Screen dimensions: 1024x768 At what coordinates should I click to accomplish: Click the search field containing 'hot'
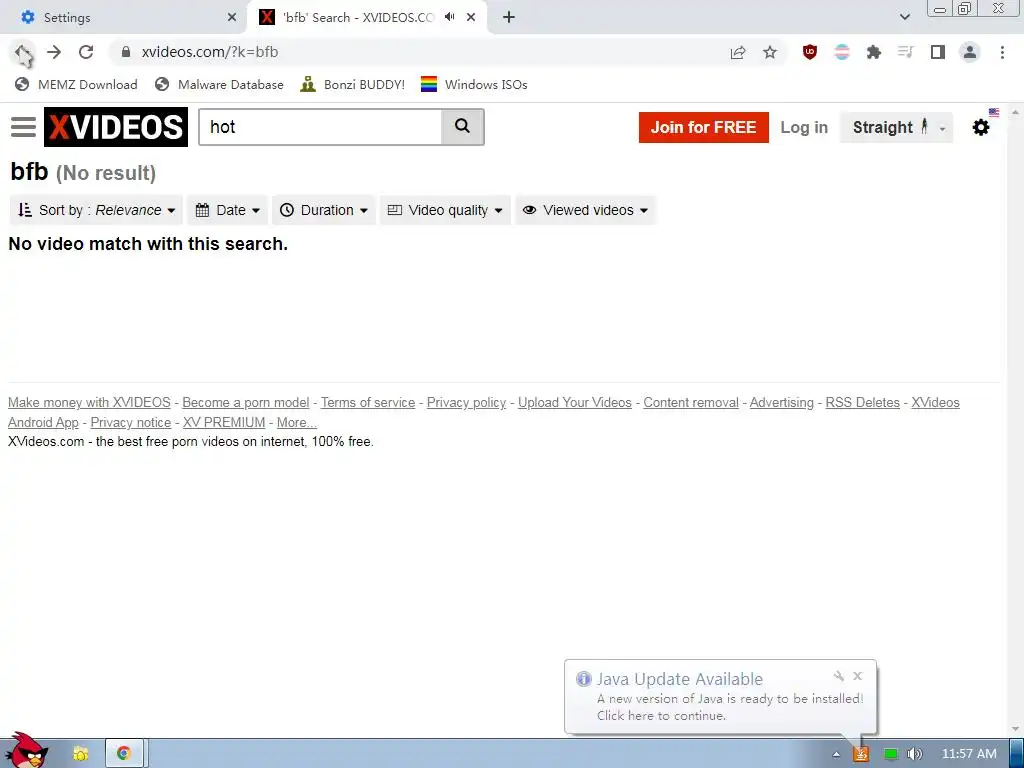(321, 127)
